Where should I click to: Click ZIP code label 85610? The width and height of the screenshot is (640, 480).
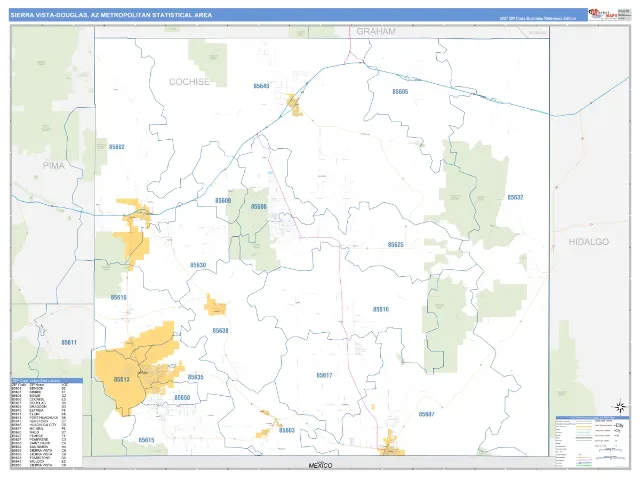[x=381, y=309]
